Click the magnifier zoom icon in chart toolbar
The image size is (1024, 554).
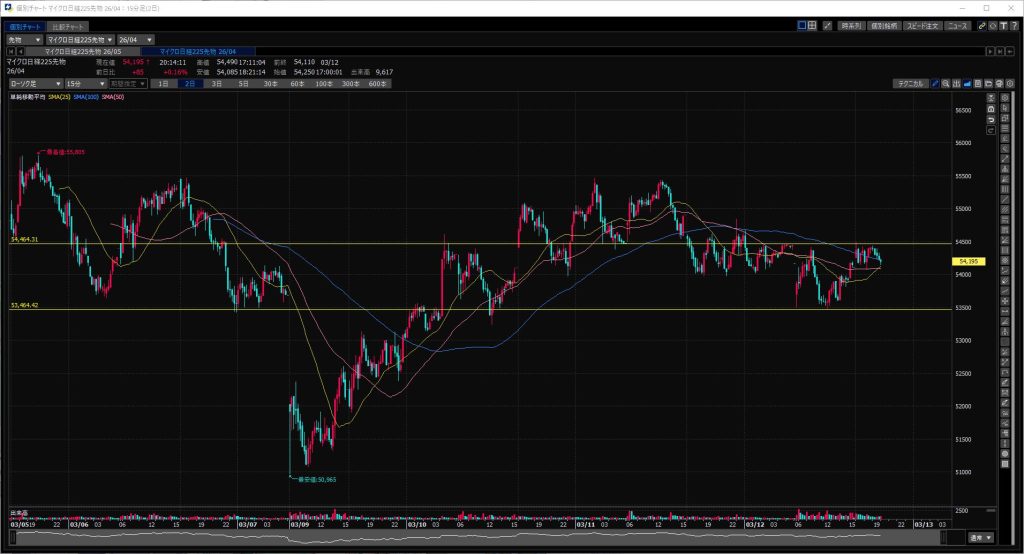click(x=947, y=84)
